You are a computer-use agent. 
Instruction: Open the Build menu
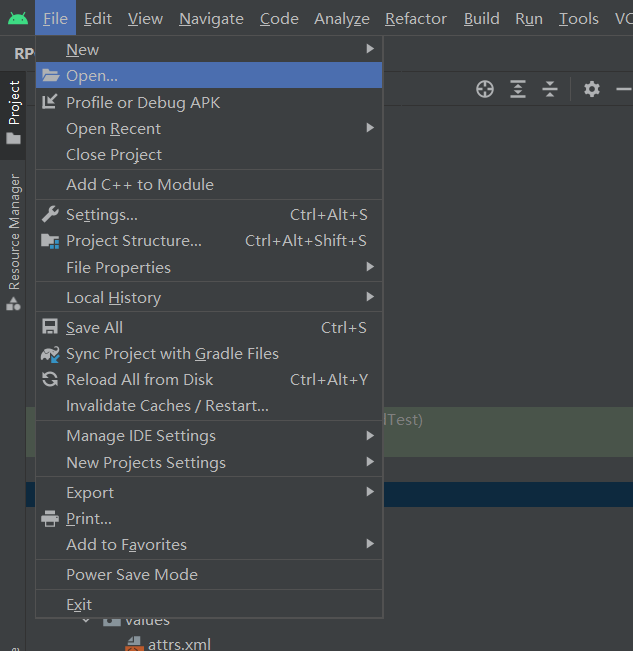pos(481,19)
